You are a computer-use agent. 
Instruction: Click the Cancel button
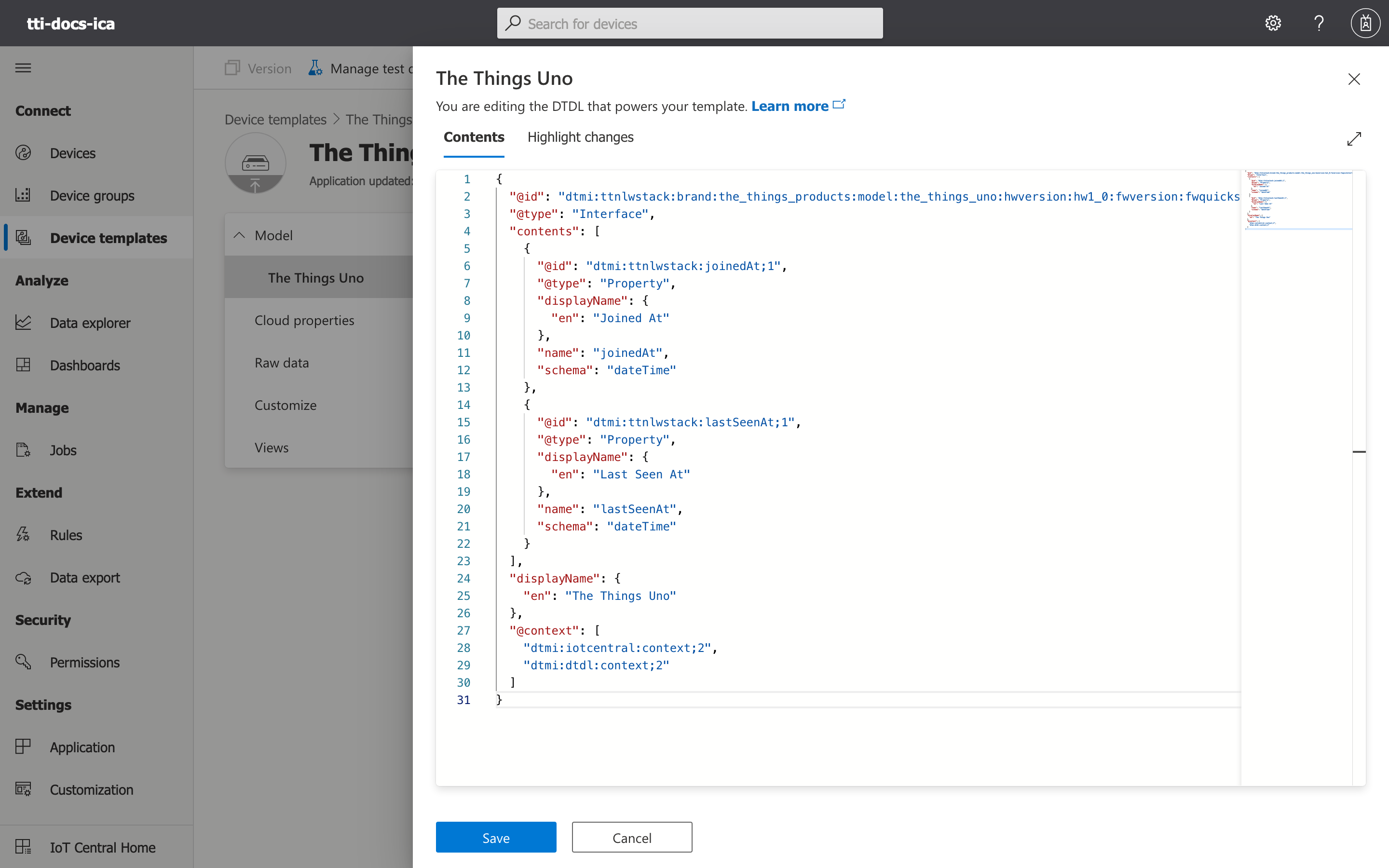click(x=631, y=838)
